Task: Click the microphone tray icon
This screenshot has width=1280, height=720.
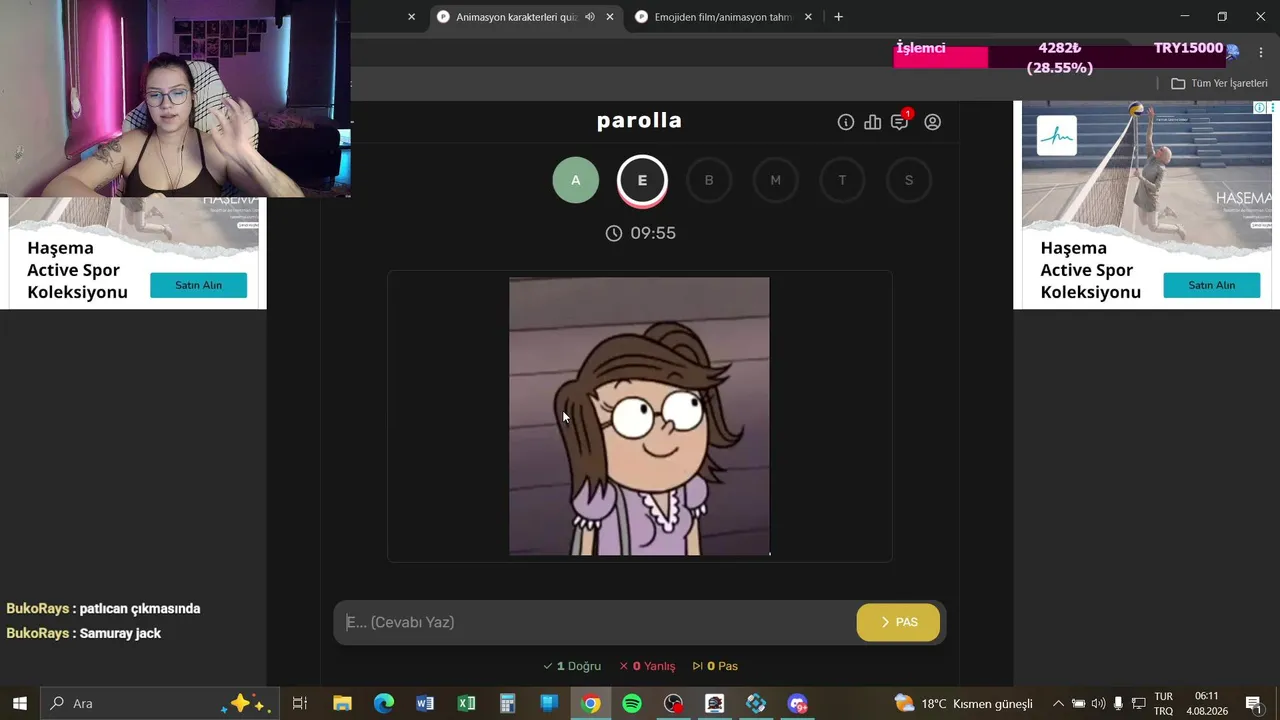Action: click(1118, 703)
